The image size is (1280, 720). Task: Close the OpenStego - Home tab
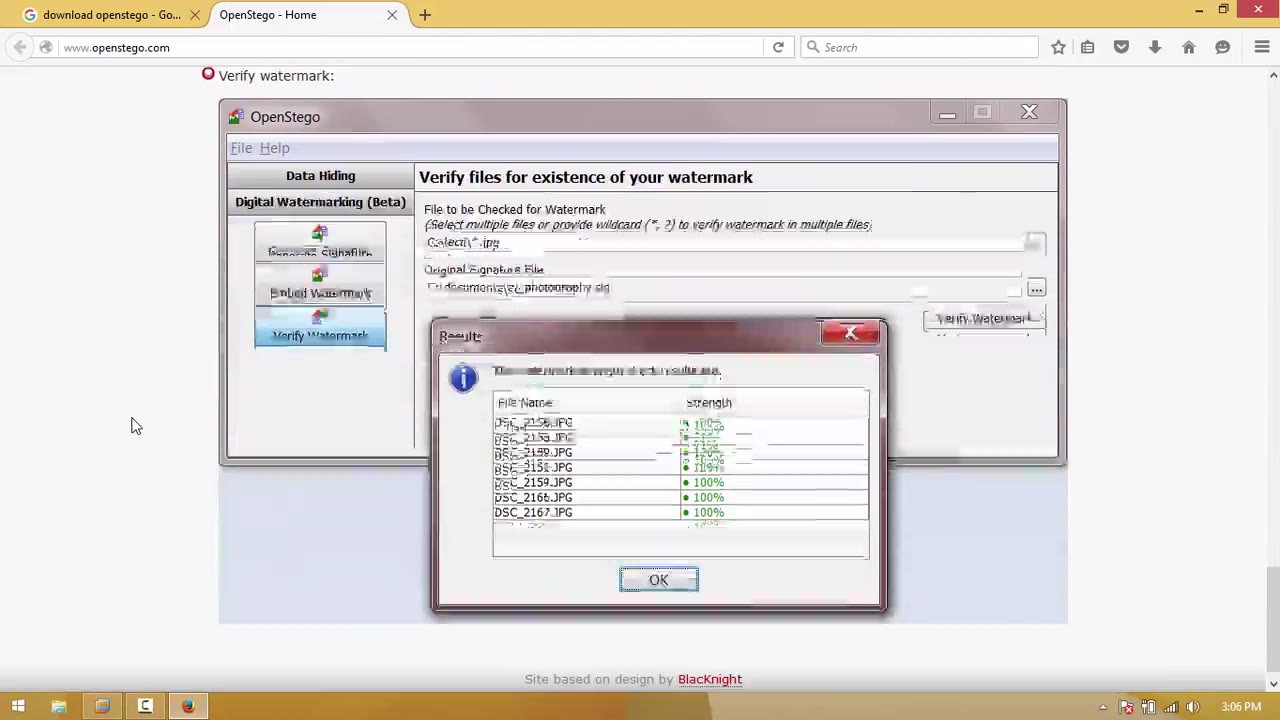coord(392,15)
